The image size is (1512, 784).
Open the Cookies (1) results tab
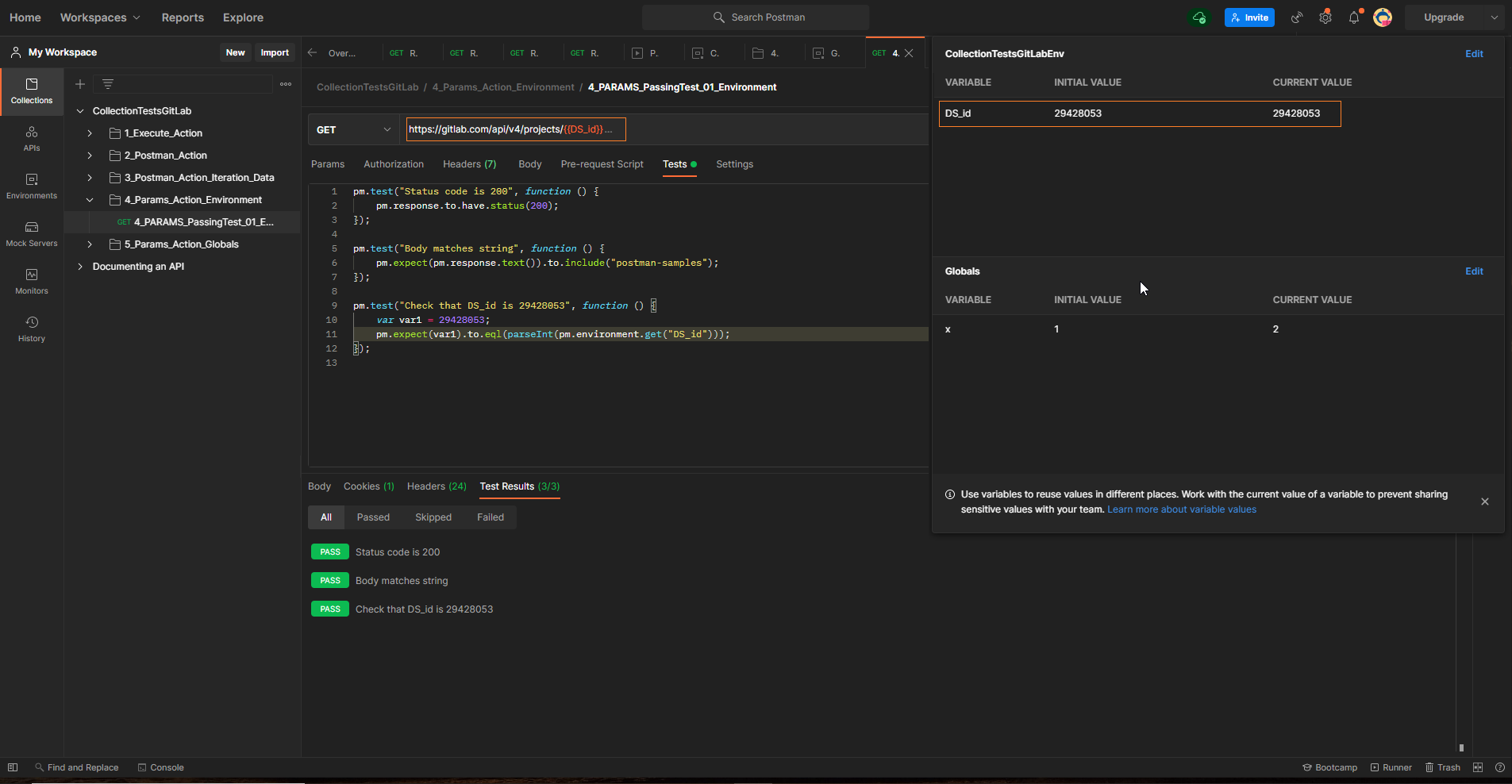click(x=368, y=486)
